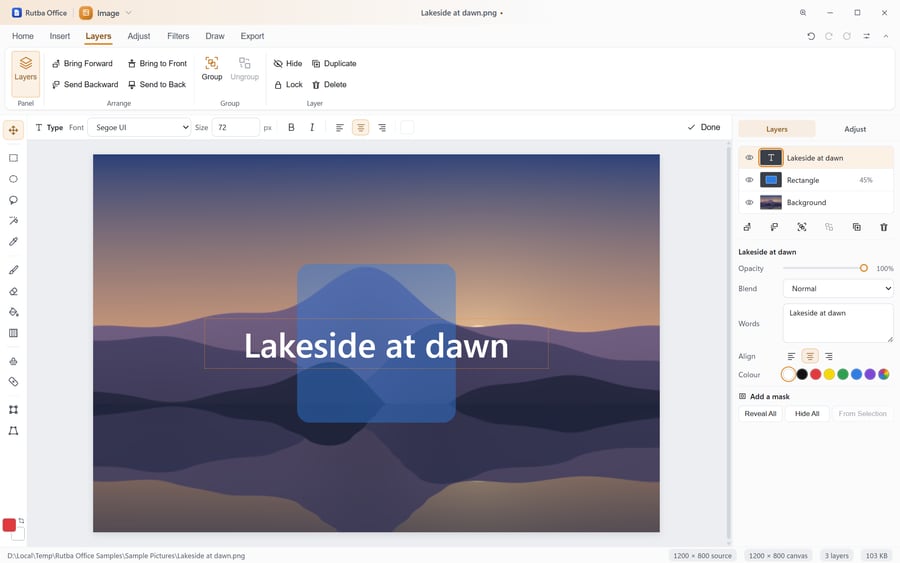Select the Brush tool
Screen dimensions: 900x563
click(13, 270)
